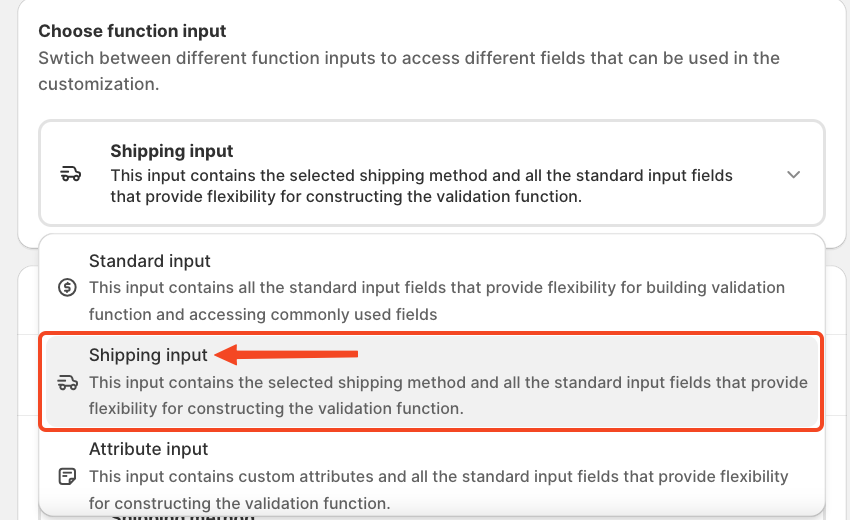Click the Standard input description about commonly used fields
This screenshot has width=850, height=520.
coord(436,300)
